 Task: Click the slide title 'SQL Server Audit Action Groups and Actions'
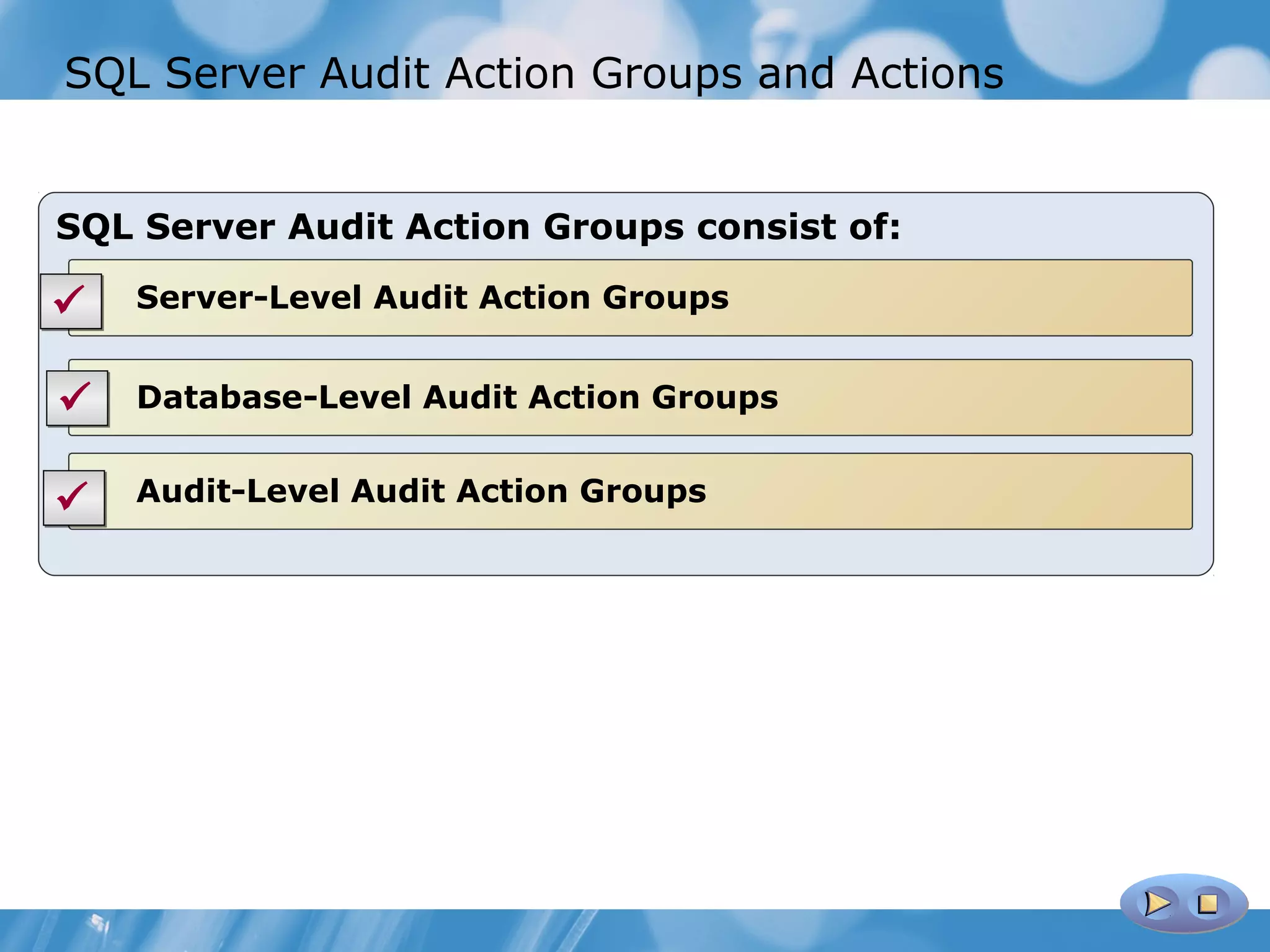[x=534, y=74]
